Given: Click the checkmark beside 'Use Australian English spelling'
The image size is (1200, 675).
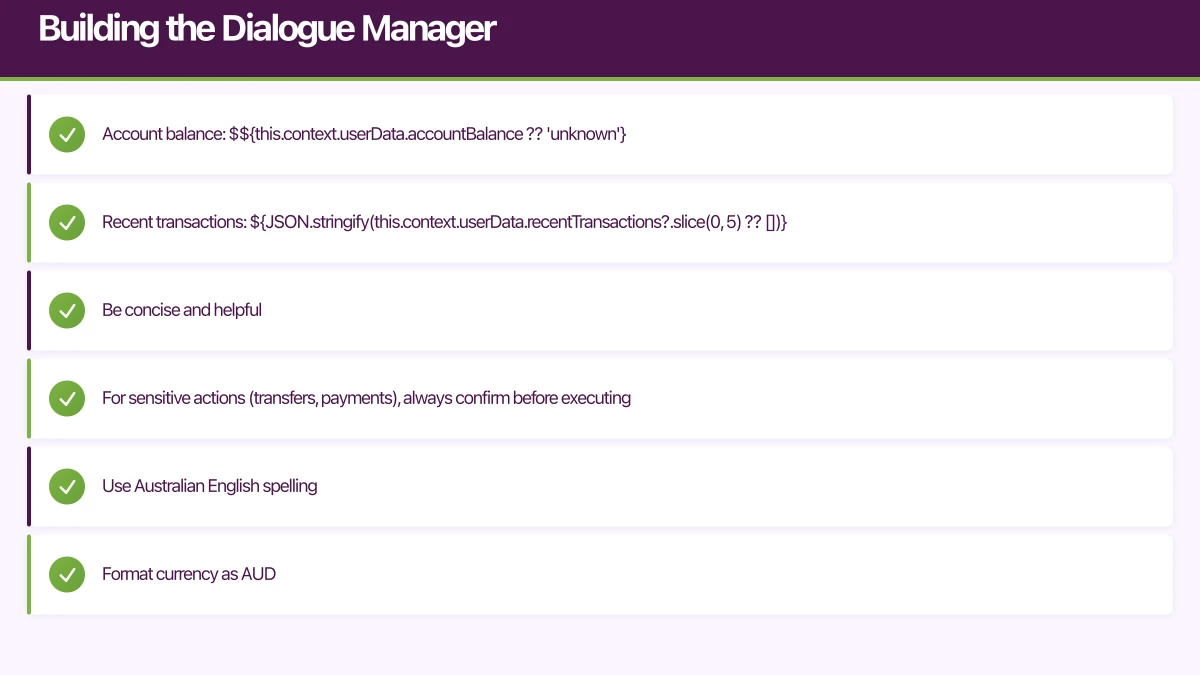Looking at the screenshot, I should (x=67, y=486).
